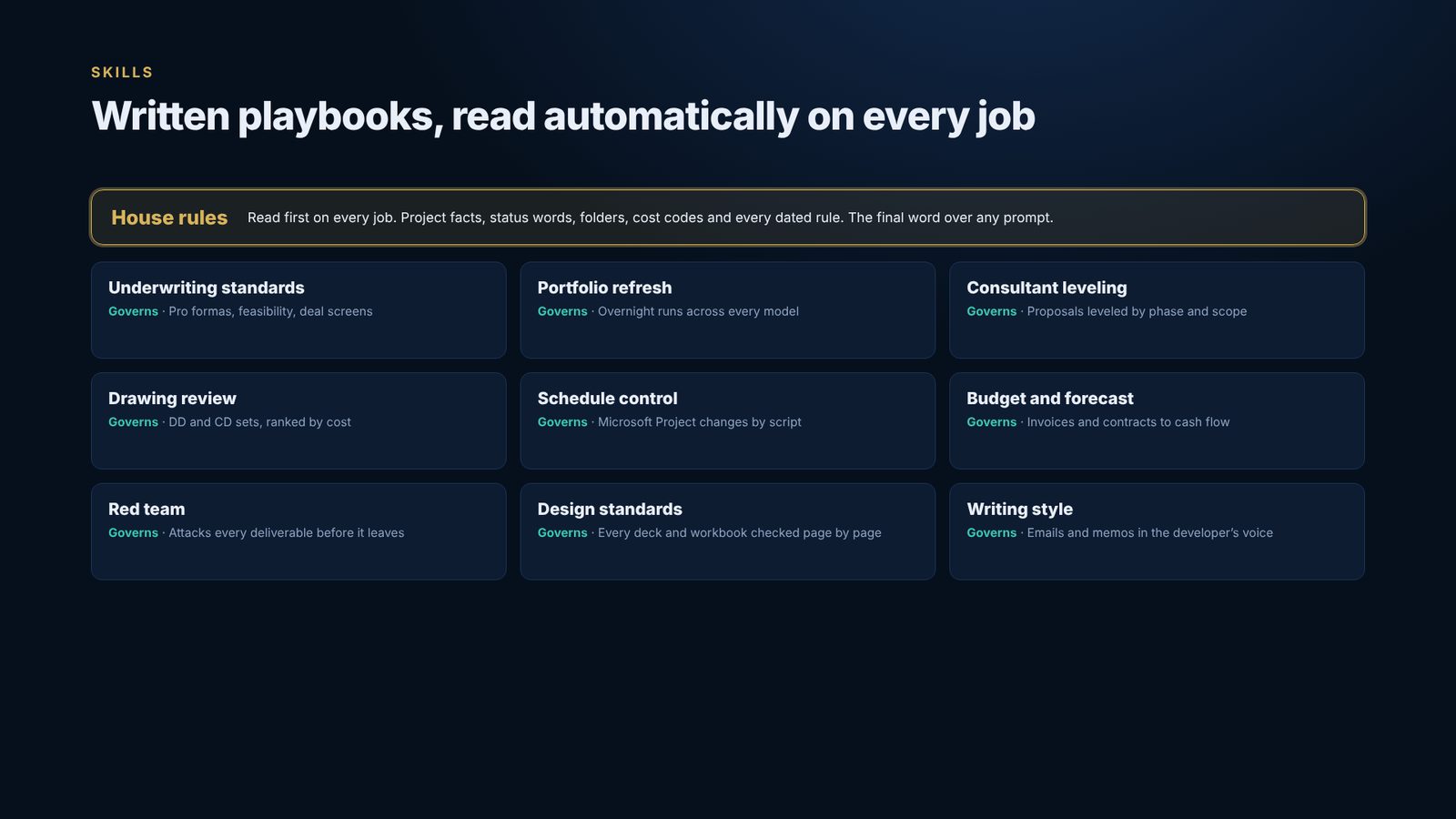
Task: Click 'Invoices and contracts to cash flow'
Action: pyautogui.click(x=1128, y=422)
